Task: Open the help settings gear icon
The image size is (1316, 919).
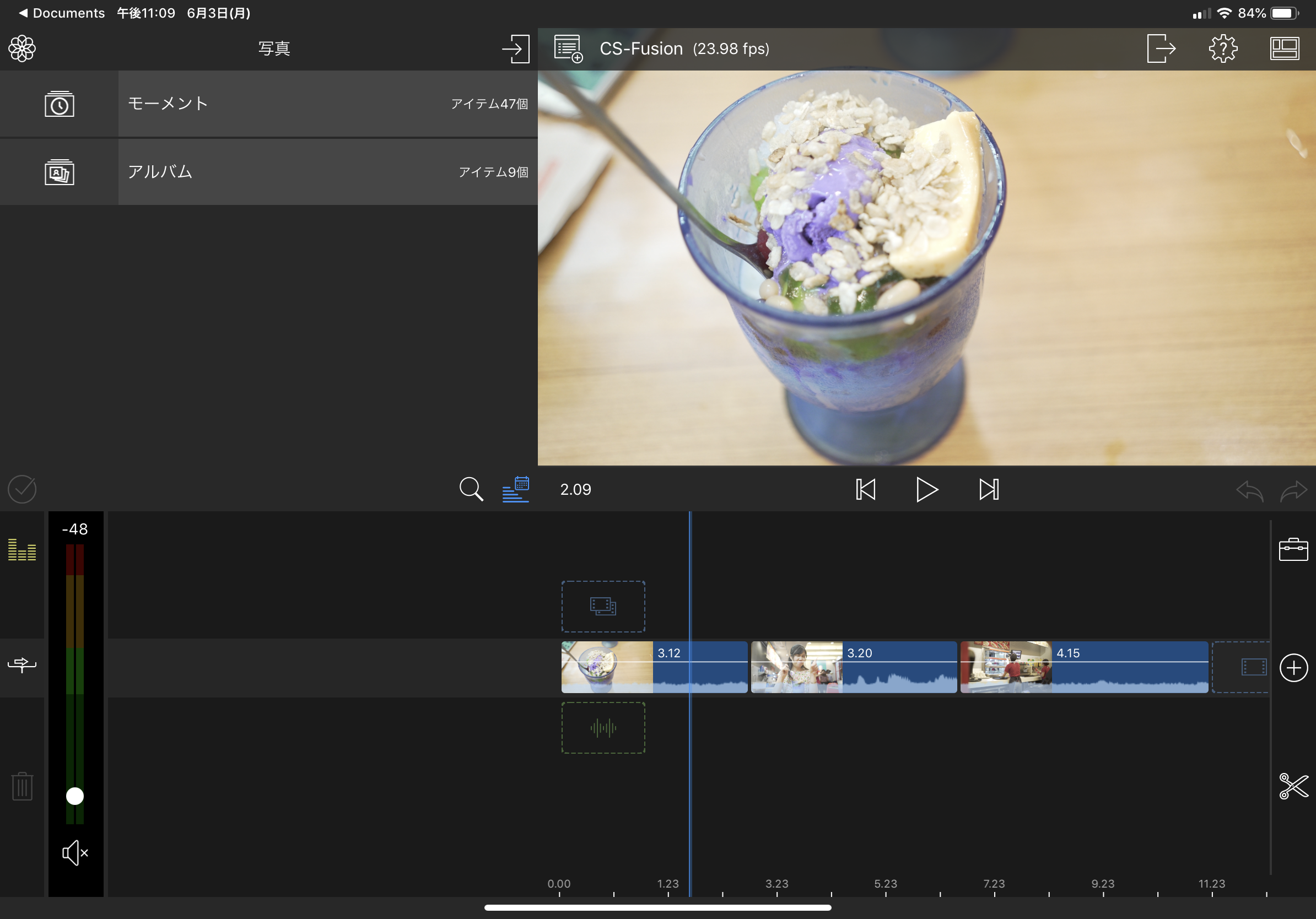Action: tap(1222, 48)
